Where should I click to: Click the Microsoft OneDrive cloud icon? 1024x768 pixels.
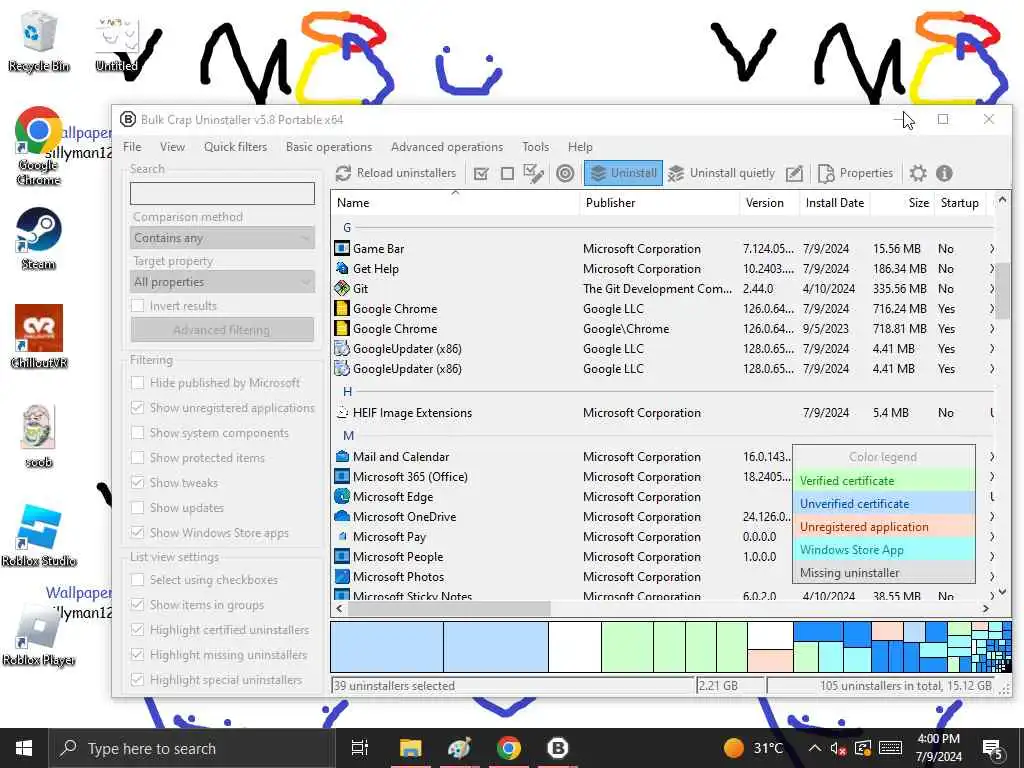(342, 517)
